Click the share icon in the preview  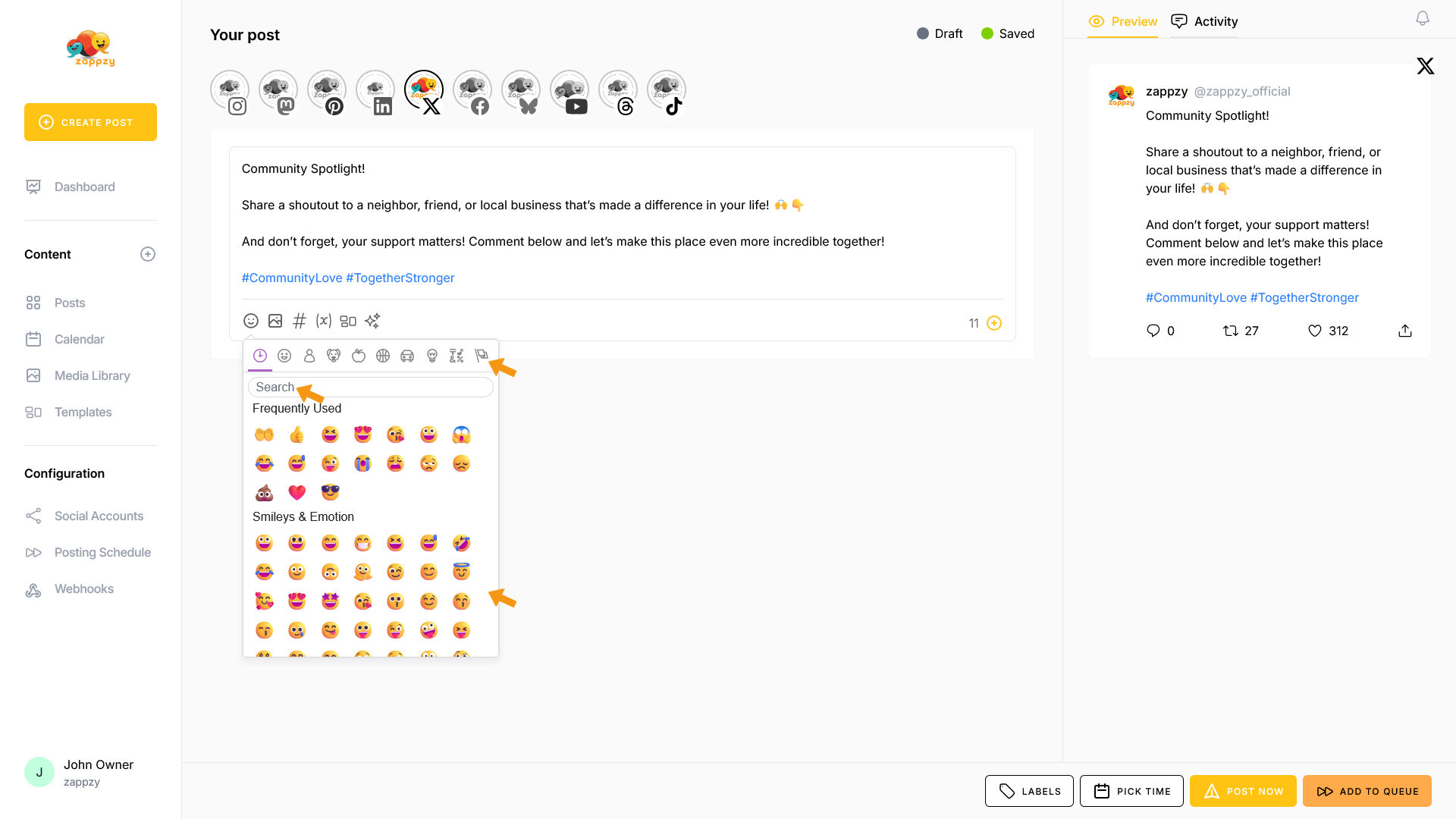pos(1405,331)
